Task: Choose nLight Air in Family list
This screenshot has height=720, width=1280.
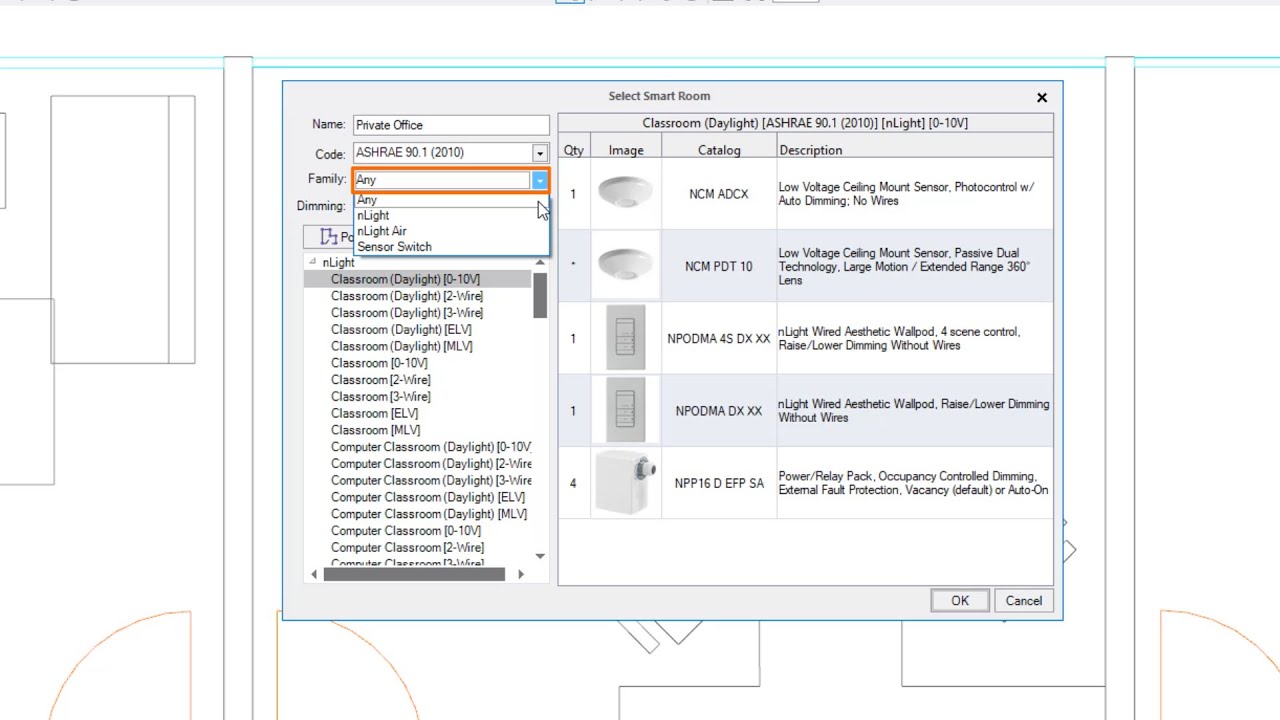Action: pyautogui.click(x=451, y=231)
